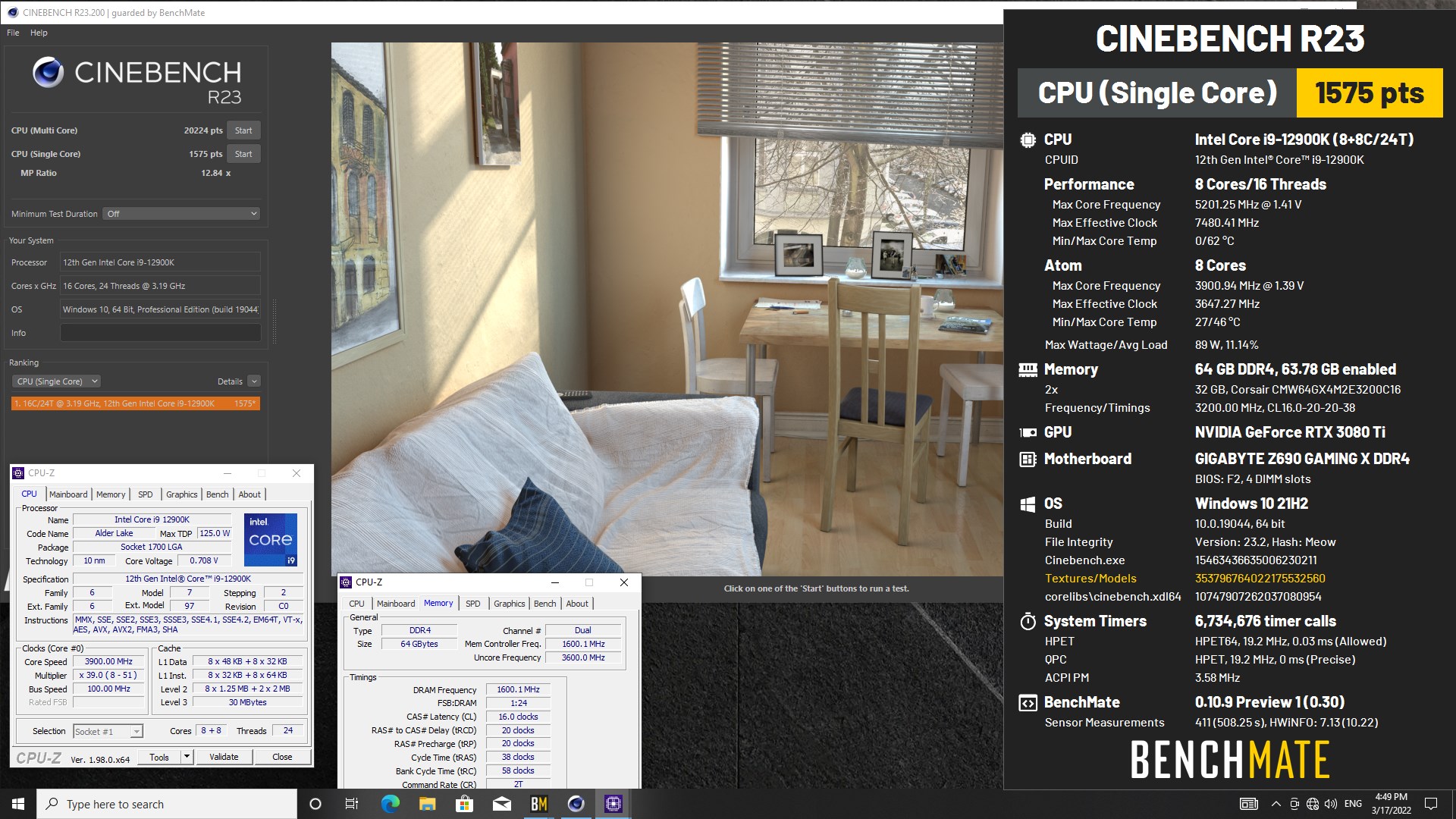Viewport: 1456px width, 819px height.
Task: Open the volume tray icon
Action: [1331, 804]
